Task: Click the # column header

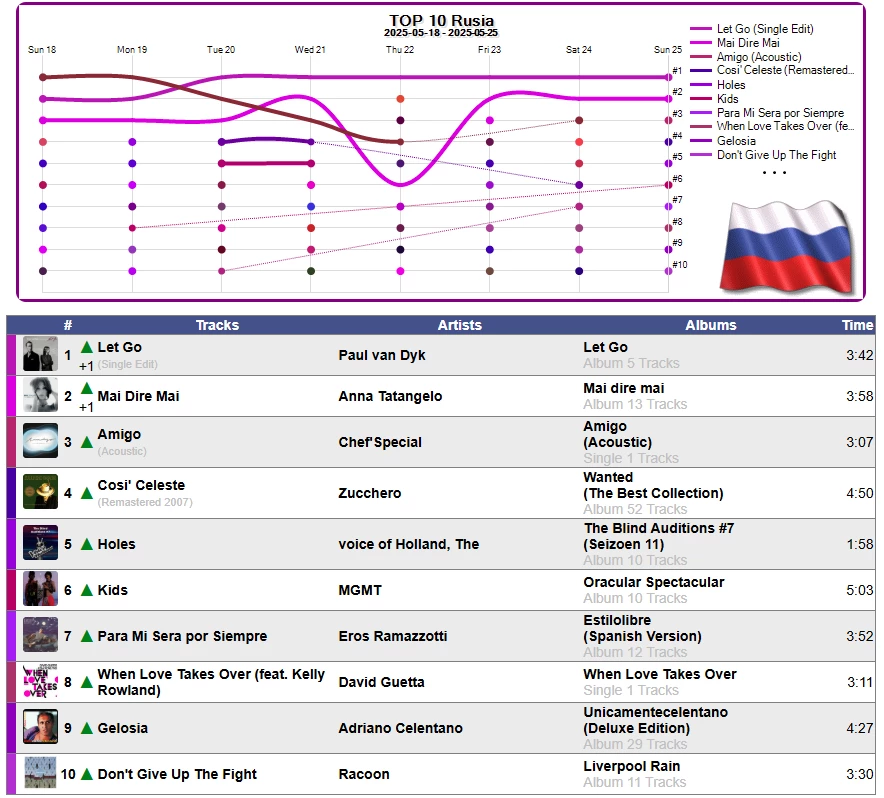Action: [x=68, y=325]
